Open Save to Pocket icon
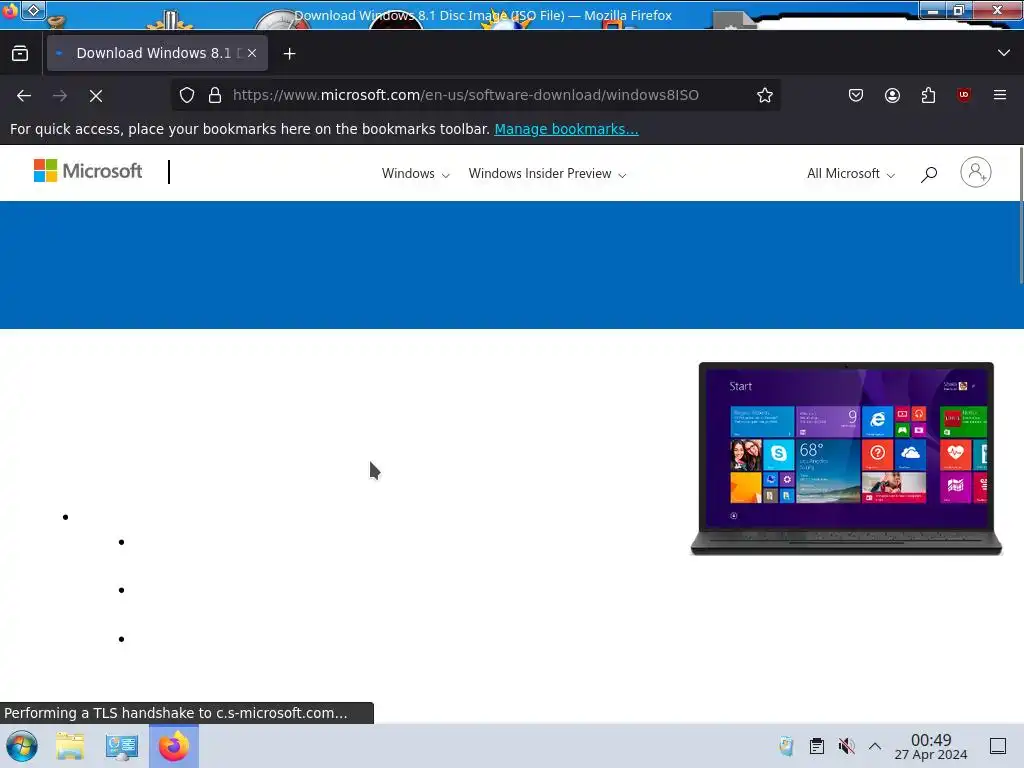Image resolution: width=1024 pixels, height=768 pixels. point(856,95)
